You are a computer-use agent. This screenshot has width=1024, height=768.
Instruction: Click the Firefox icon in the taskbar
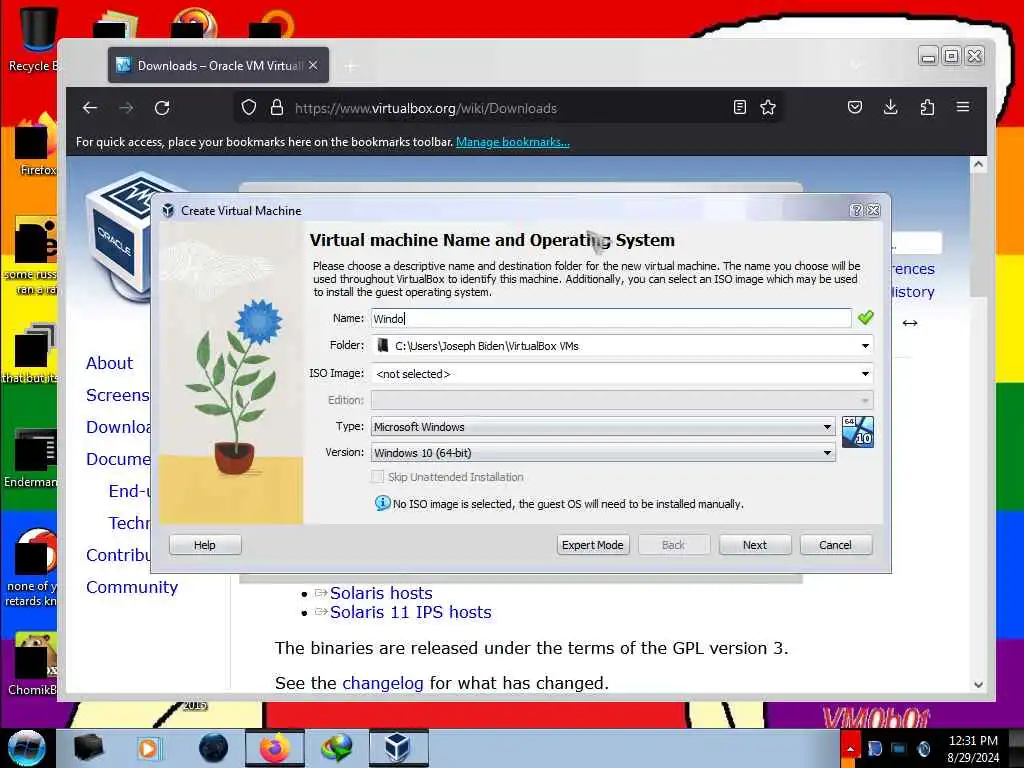[275, 748]
